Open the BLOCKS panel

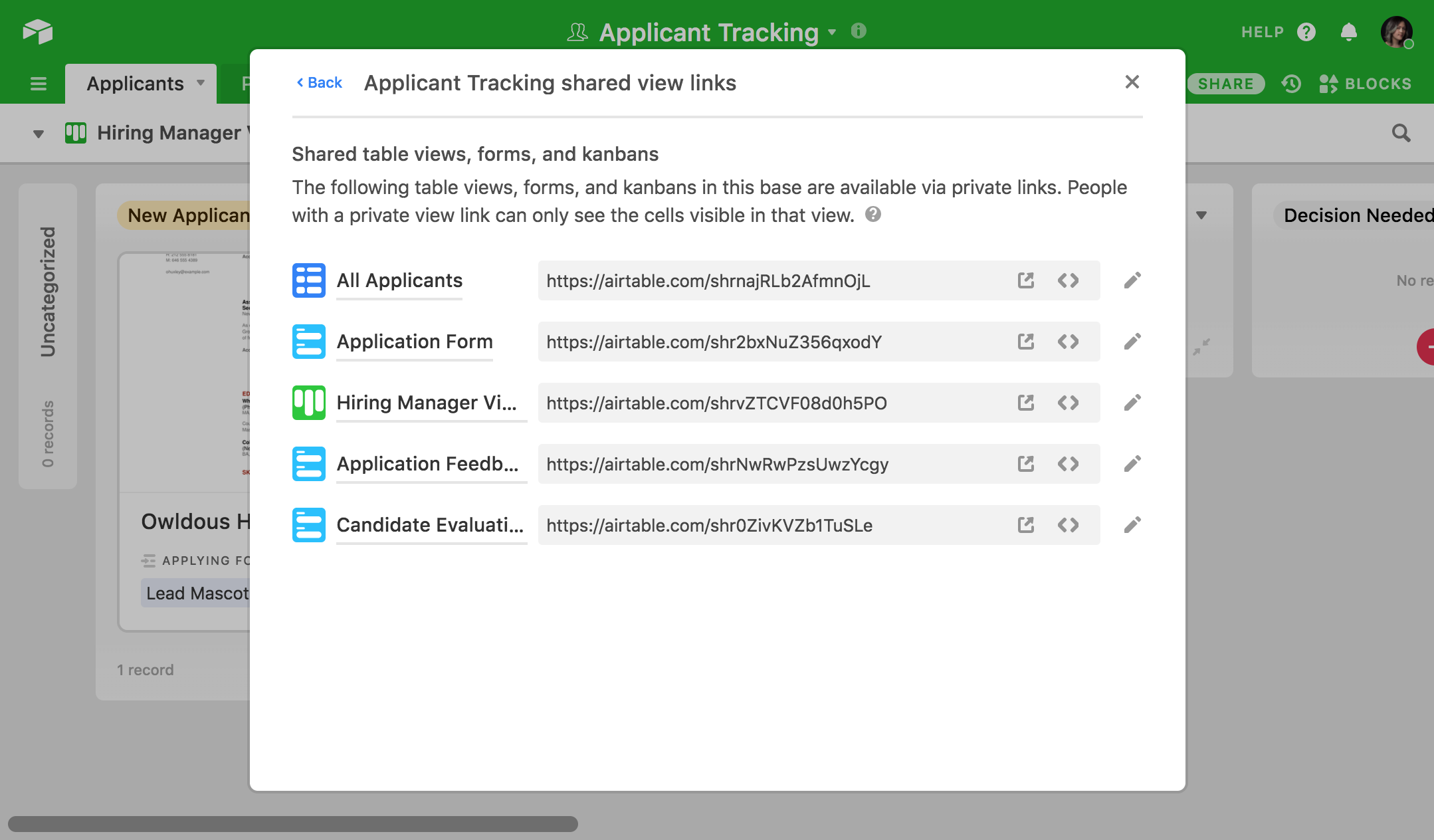pyautogui.click(x=1366, y=84)
